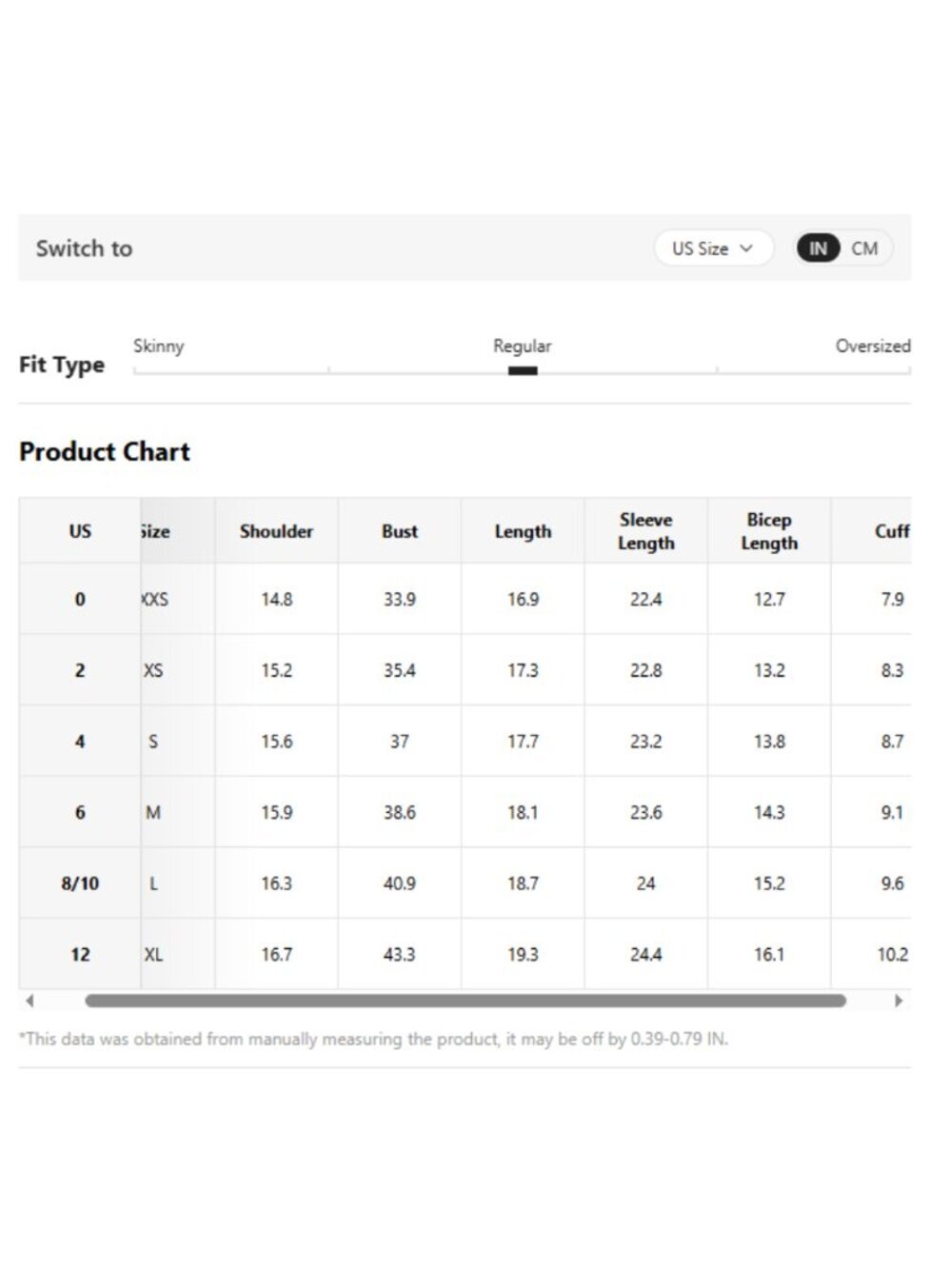Click the Oversized fit label
Viewport: 952px width, 1269px height.
click(873, 346)
